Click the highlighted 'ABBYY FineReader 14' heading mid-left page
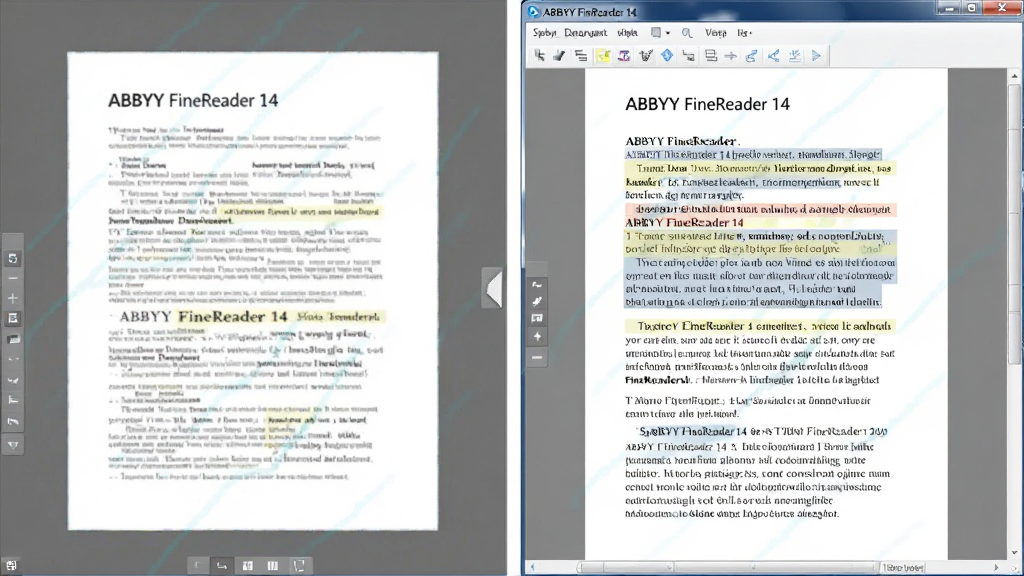 203,317
